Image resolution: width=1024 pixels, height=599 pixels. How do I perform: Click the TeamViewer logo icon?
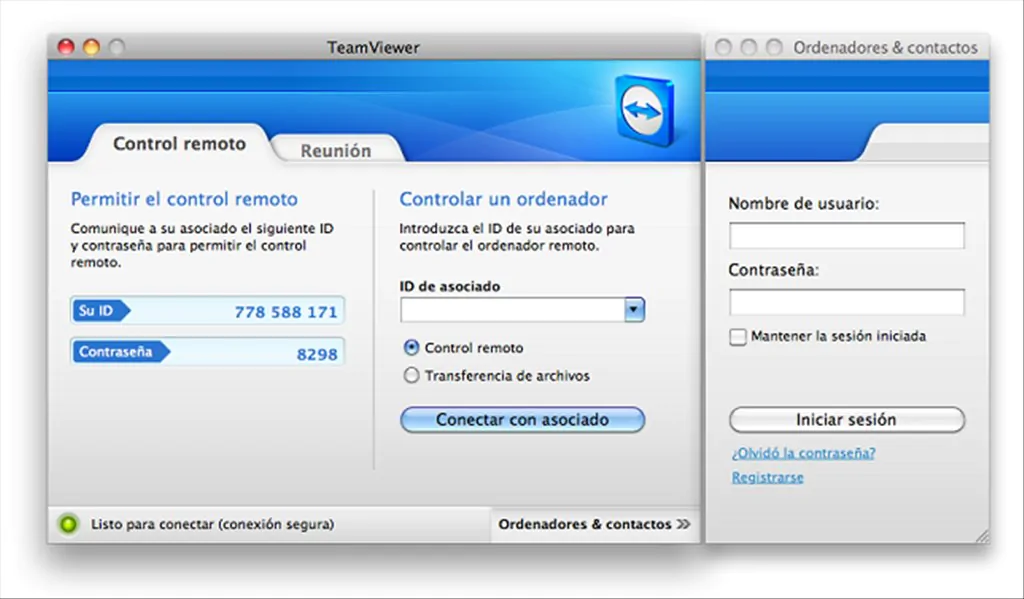tap(645, 110)
